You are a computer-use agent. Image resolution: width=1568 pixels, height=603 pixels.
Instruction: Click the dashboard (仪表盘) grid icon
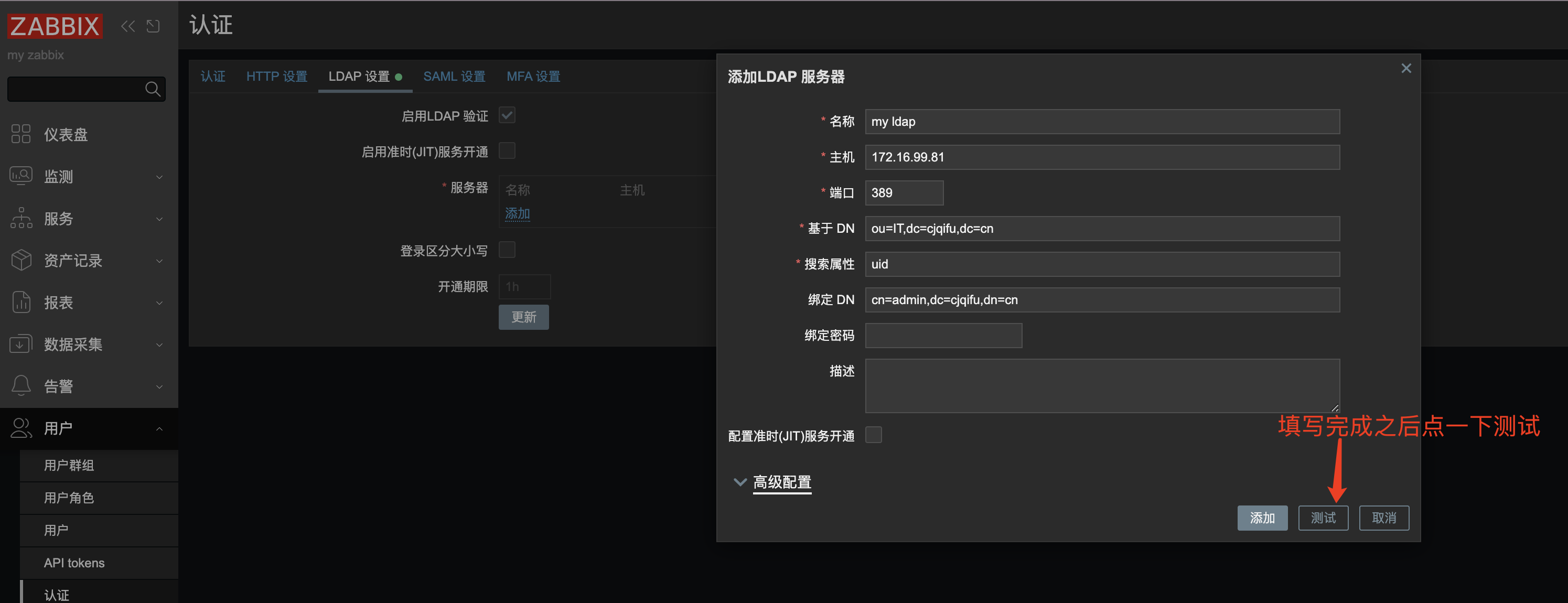(20, 134)
